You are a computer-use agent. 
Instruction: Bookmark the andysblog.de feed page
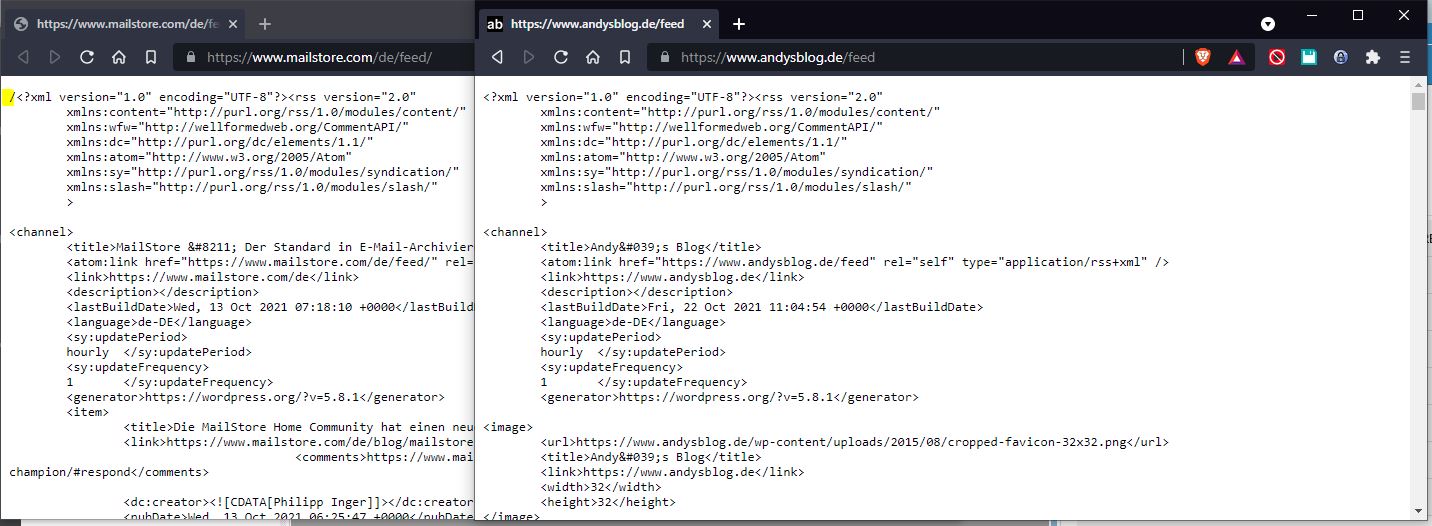pos(625,57)
